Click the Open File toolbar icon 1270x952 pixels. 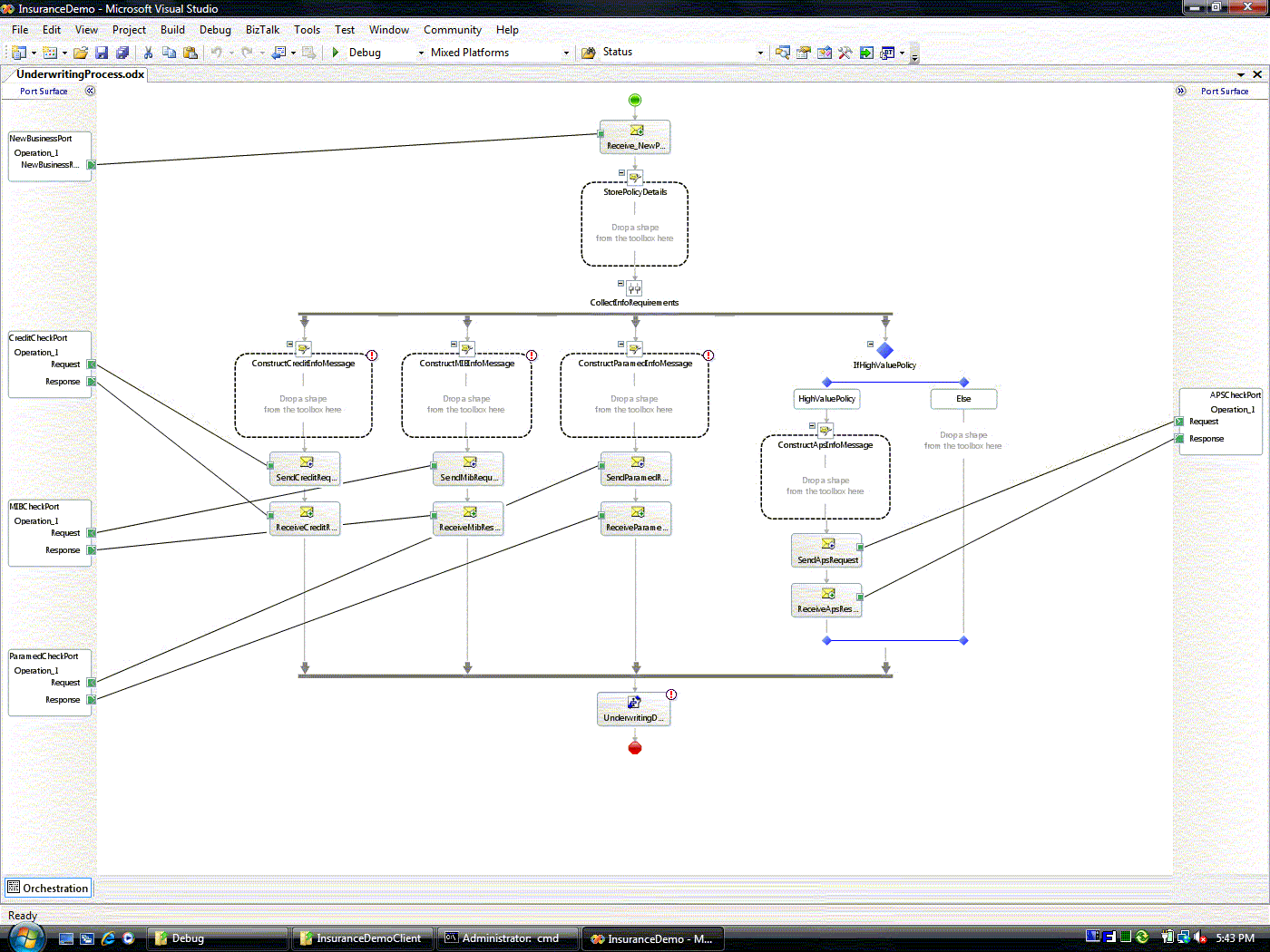coord(81,53)
